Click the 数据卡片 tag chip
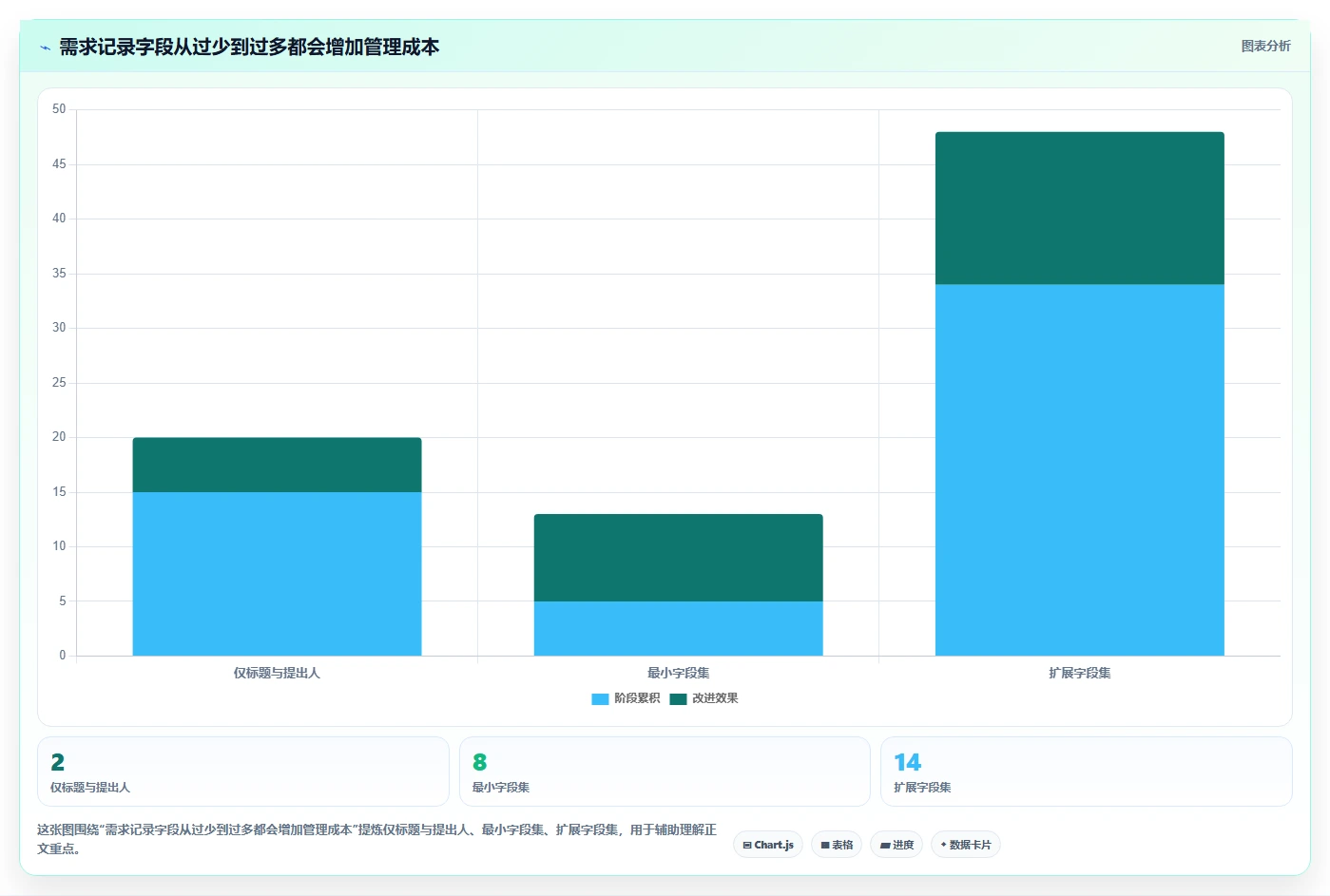This screenshot has height=896, width=1330. tap(966, 845)
